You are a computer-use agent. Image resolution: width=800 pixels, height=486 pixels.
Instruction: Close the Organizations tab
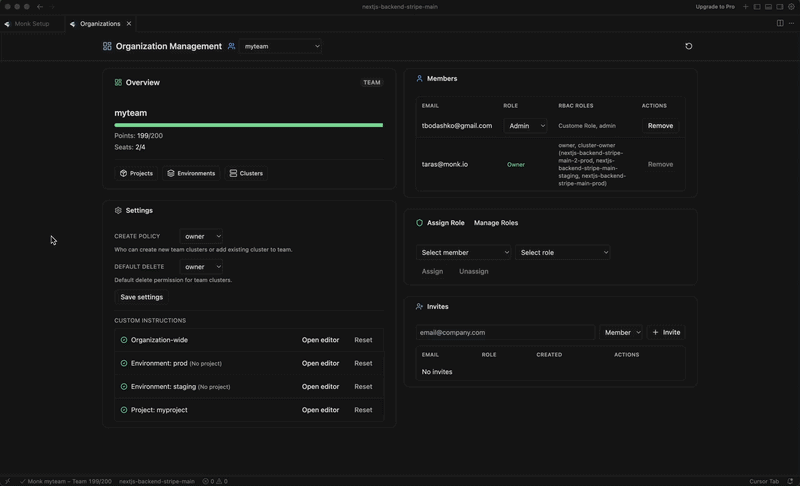(129, 23)
